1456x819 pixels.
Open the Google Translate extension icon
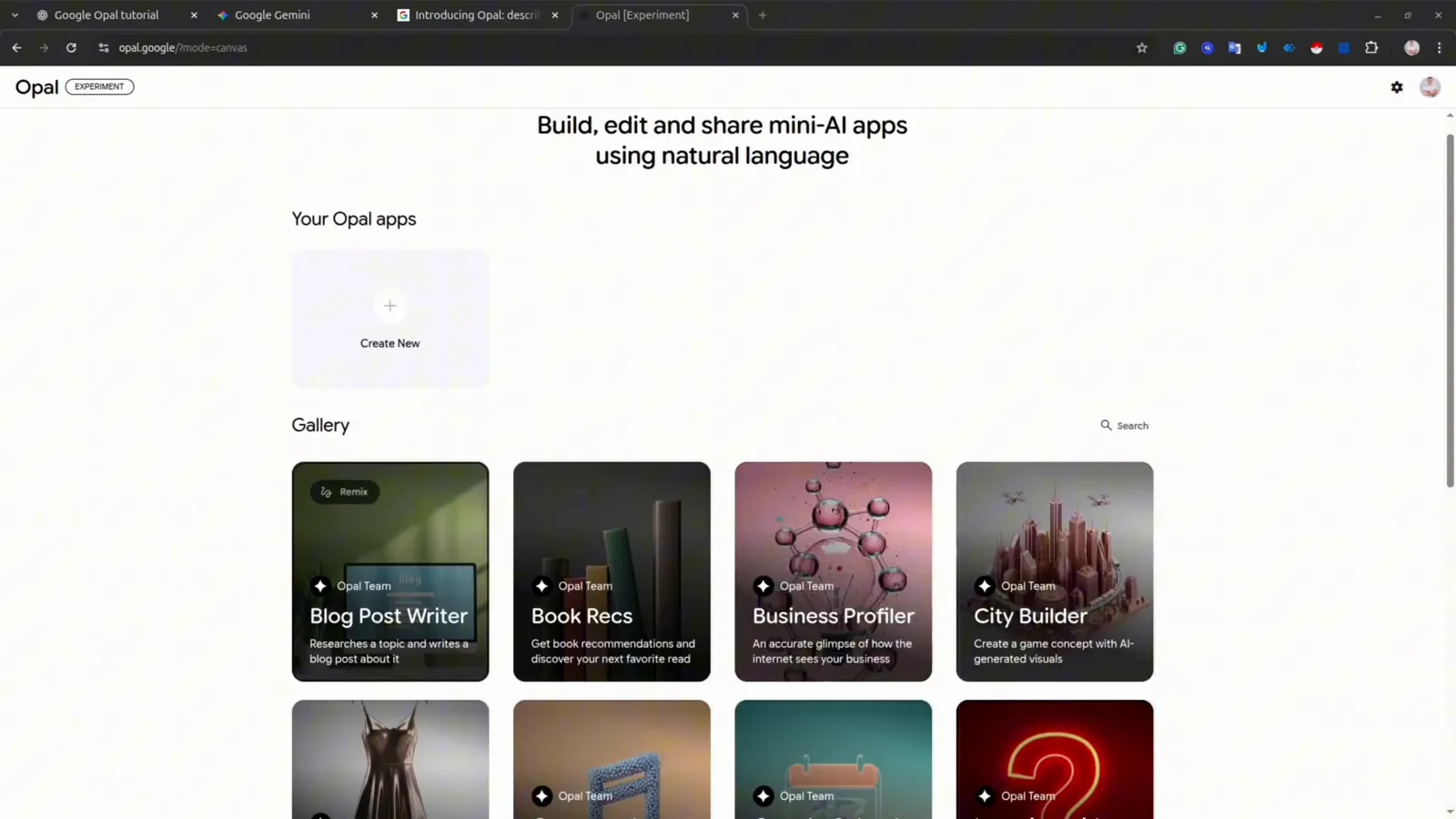click(1234, 48)
